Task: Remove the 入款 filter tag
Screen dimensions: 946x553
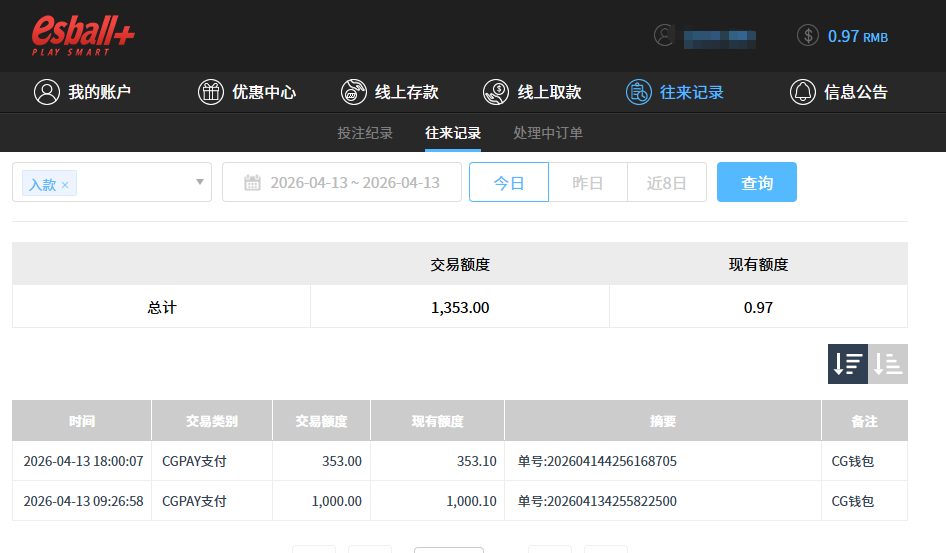Action: [x=65, y=185]
